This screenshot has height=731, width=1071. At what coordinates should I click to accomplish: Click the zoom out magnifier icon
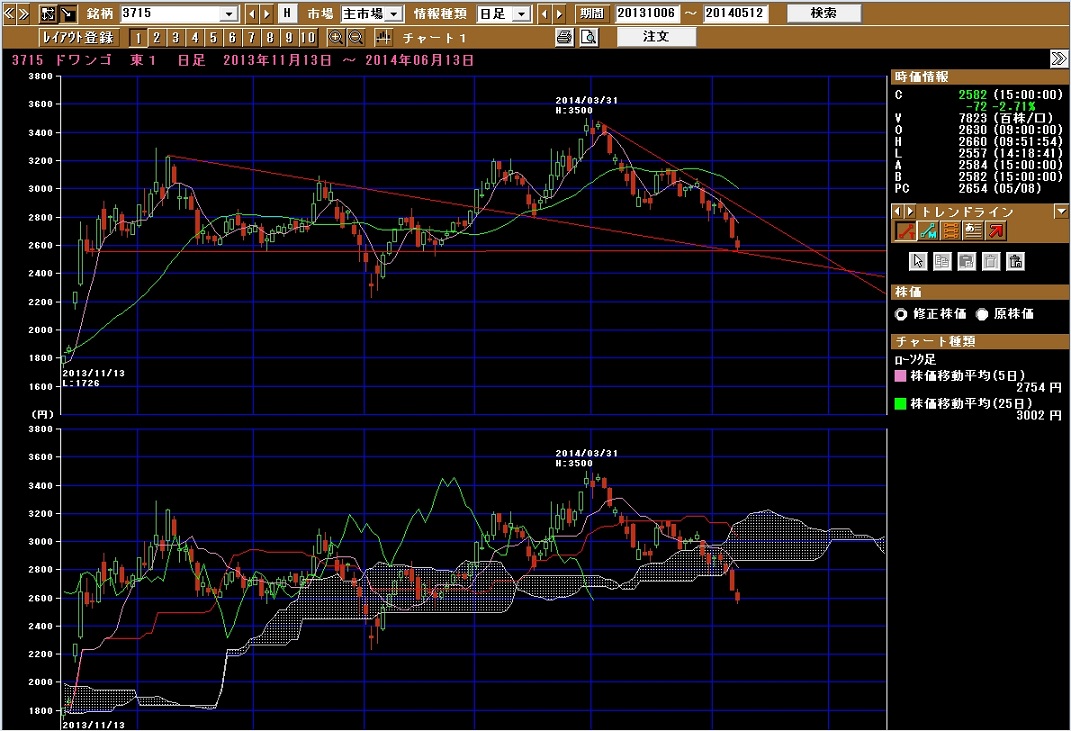(x=356, y=38)
